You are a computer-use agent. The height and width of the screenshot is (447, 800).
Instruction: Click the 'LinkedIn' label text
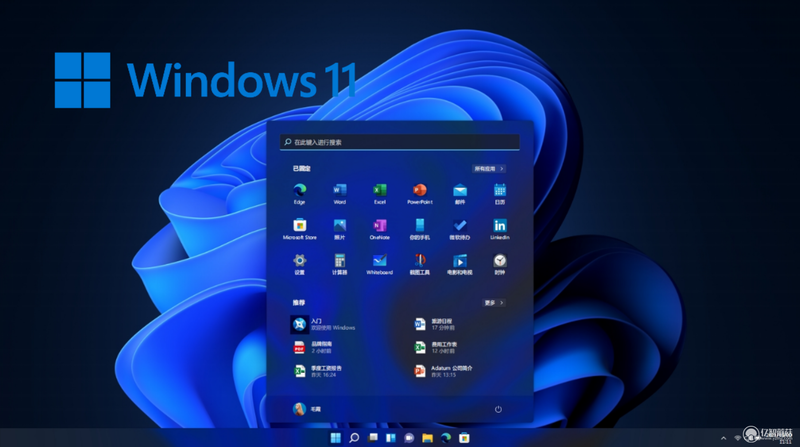(x=500, y=237)
